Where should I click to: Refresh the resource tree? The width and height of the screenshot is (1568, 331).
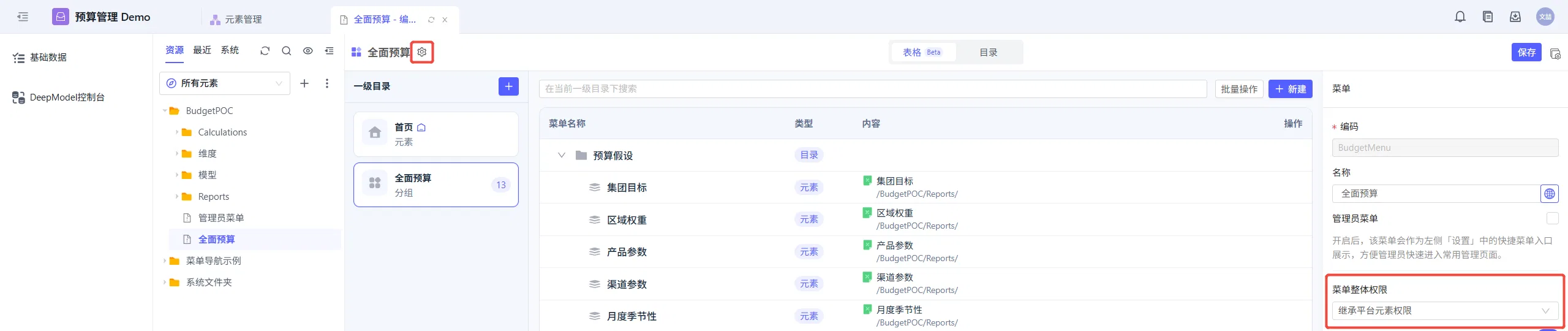265,51
